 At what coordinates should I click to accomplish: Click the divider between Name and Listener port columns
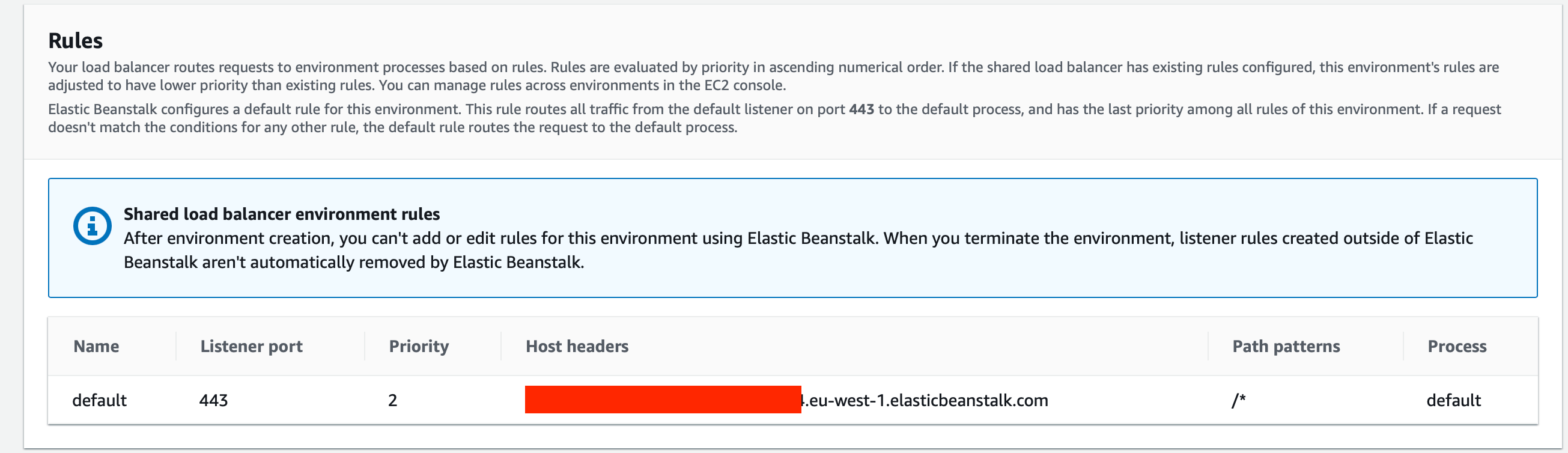coord(177,346)
